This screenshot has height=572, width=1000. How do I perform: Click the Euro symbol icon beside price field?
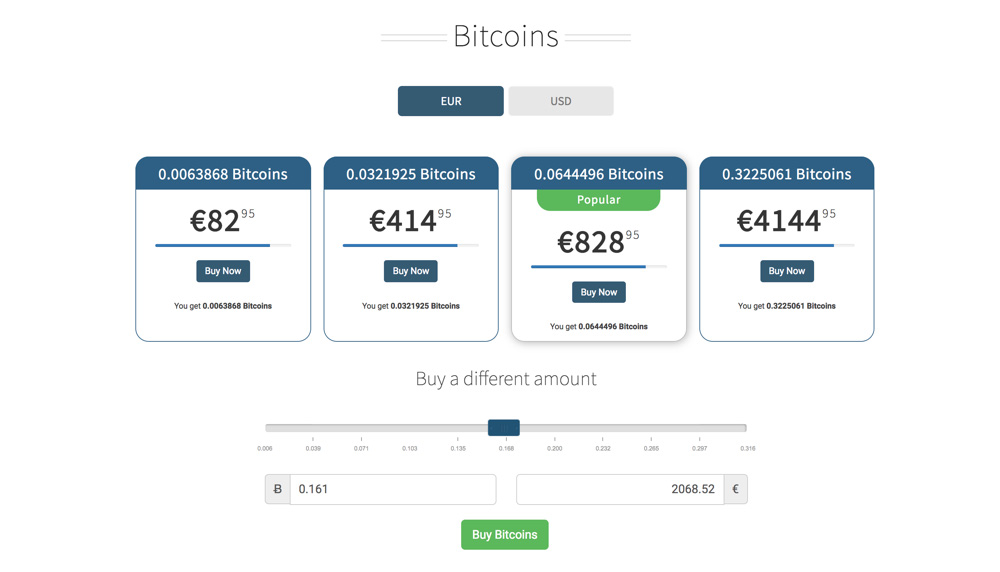coord(735,489)
